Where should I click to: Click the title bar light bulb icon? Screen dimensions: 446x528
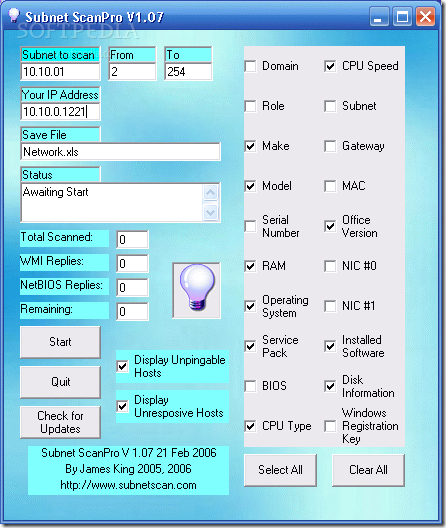point(13,15)
